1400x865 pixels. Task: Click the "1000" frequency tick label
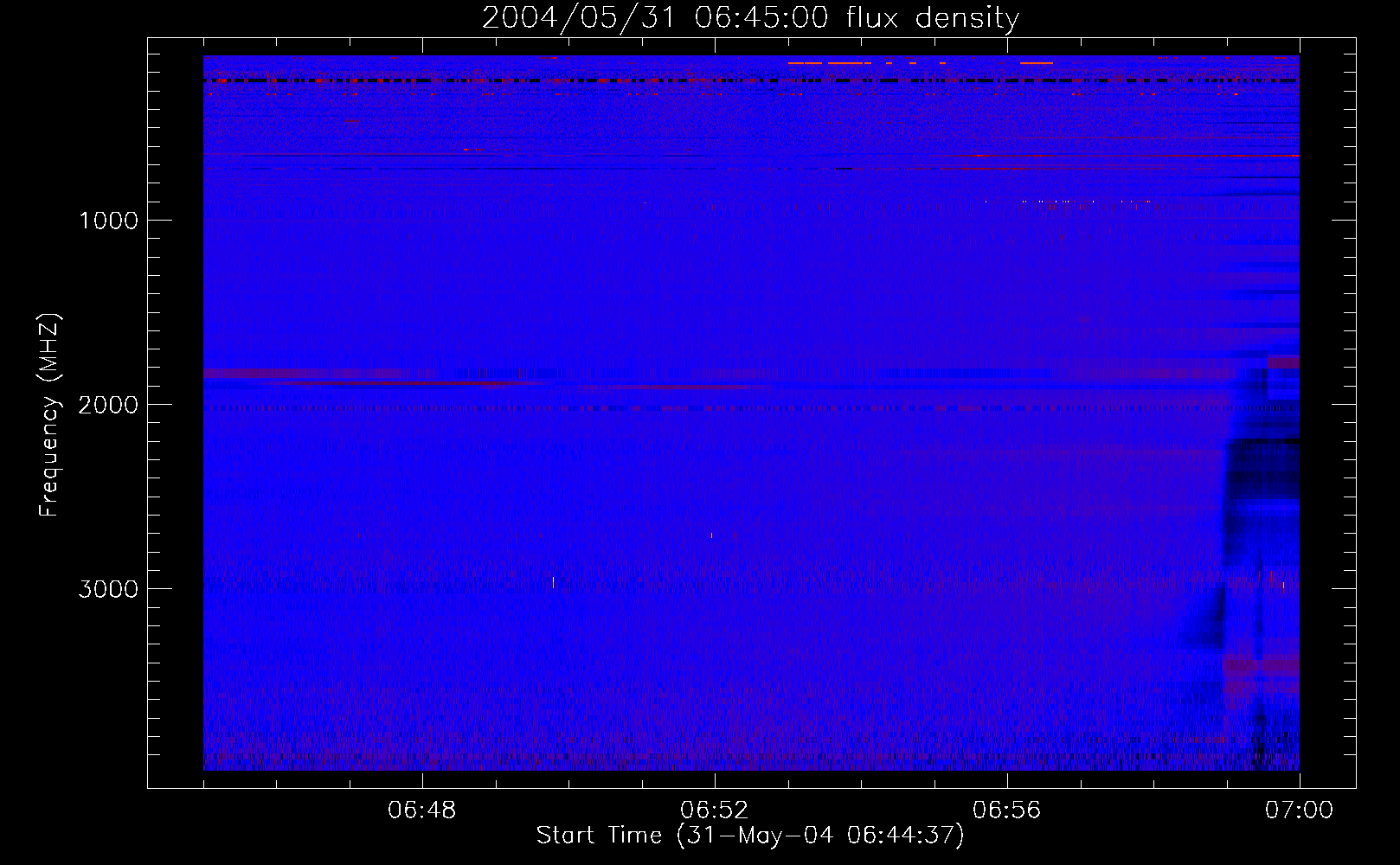click(x=108, y=221)
